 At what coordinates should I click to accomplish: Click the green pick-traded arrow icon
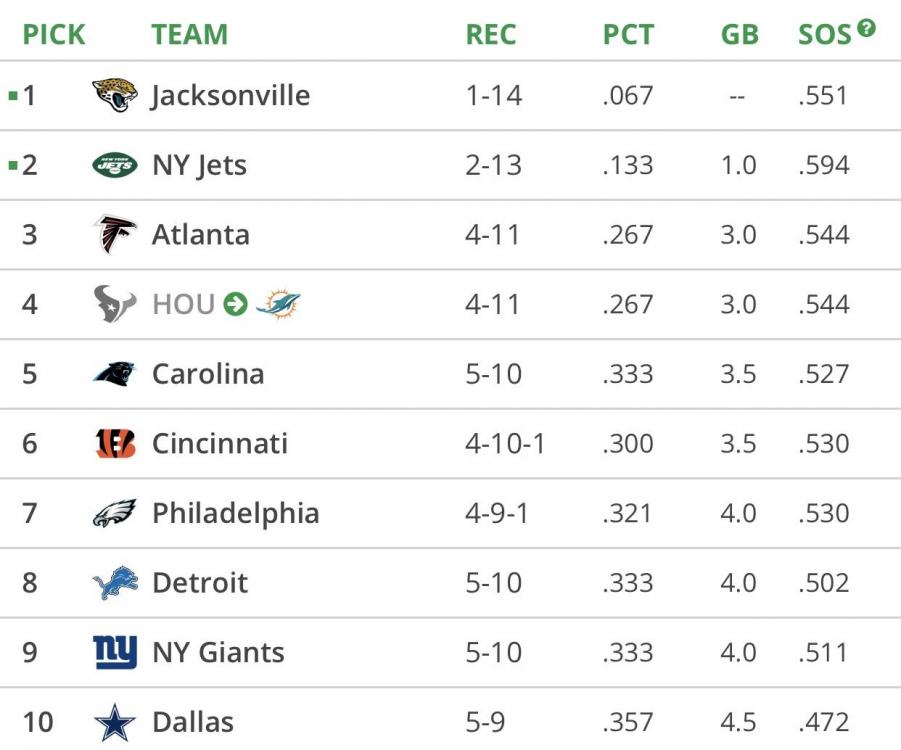(x=235, y=304)
